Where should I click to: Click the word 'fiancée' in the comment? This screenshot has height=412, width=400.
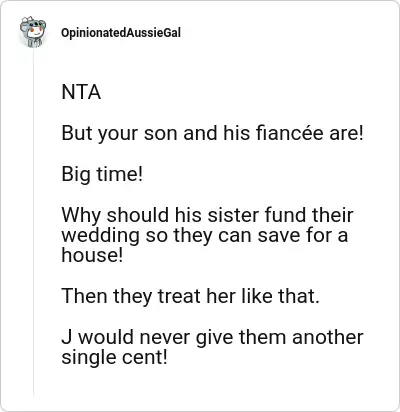point(290,133)
